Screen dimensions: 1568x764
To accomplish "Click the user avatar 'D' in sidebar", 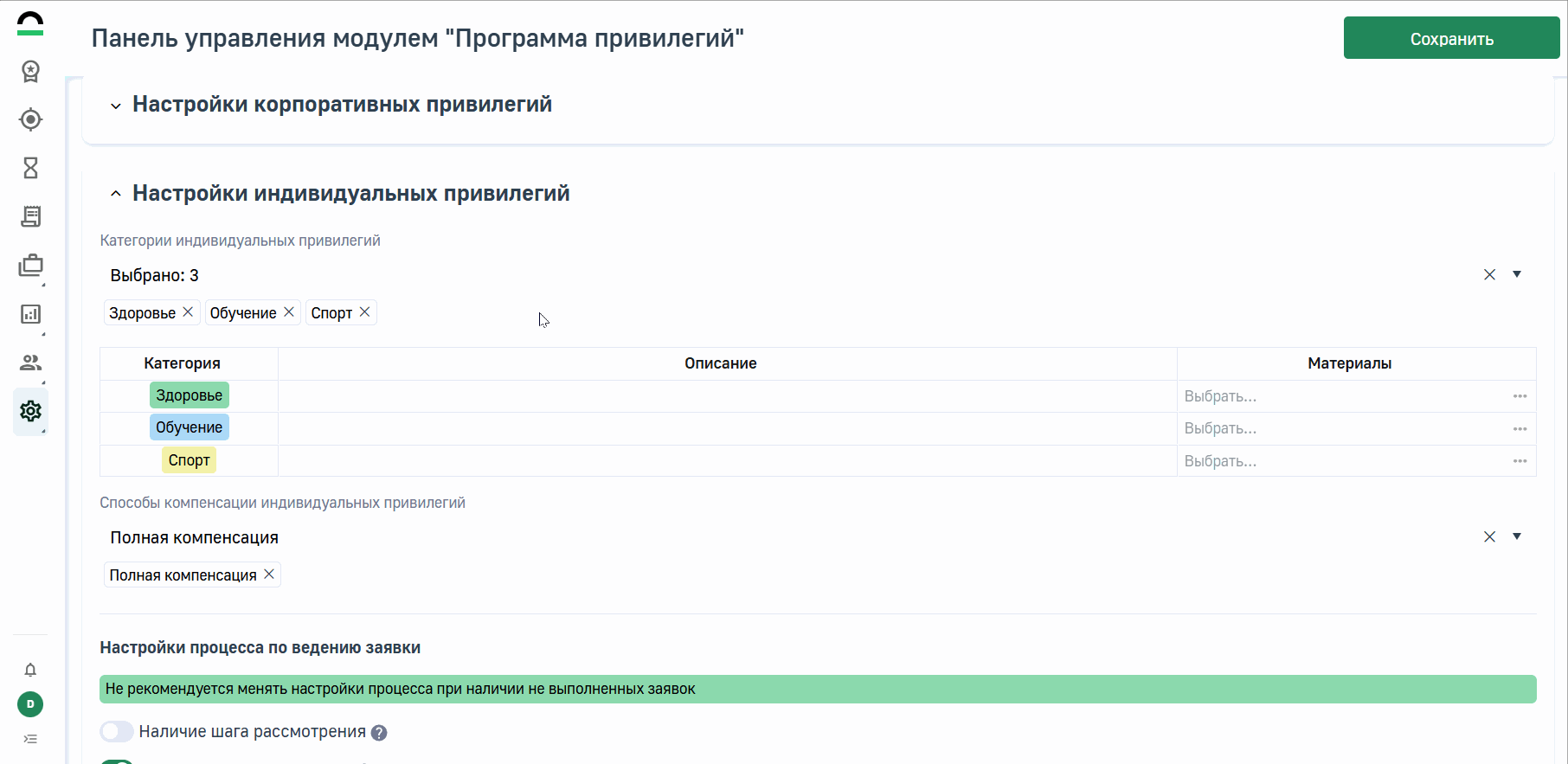I will [30, 704].
